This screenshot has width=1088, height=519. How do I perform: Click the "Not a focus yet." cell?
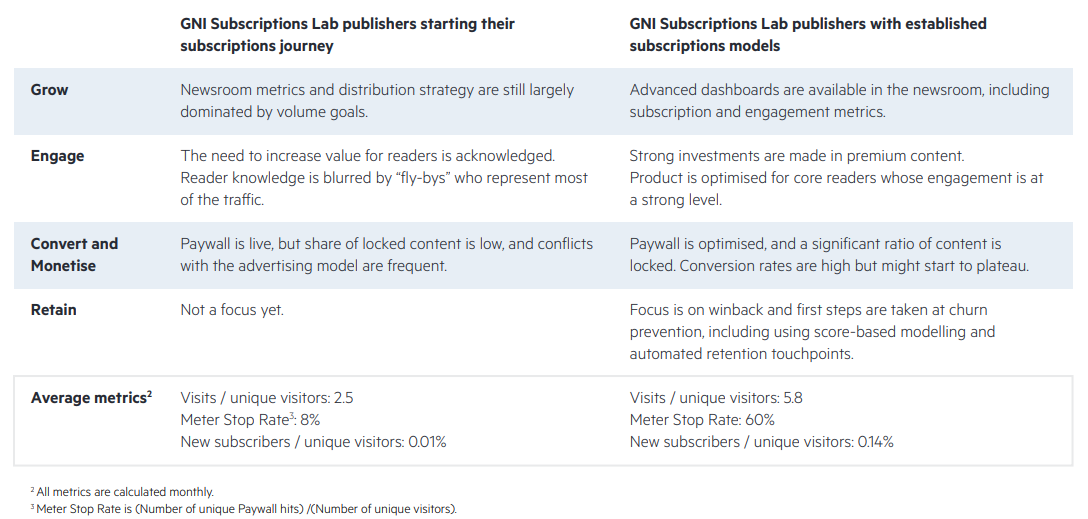[x=232, y=310]
